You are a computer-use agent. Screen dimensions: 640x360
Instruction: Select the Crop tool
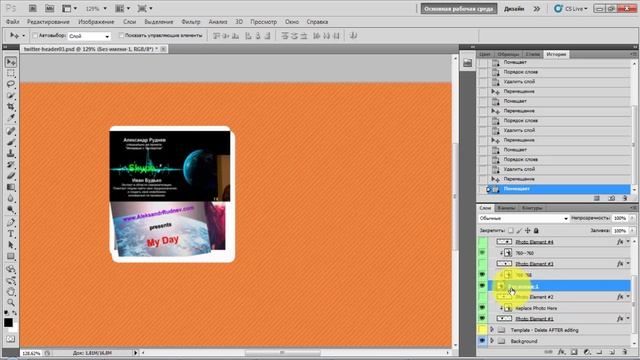(11, 107)
